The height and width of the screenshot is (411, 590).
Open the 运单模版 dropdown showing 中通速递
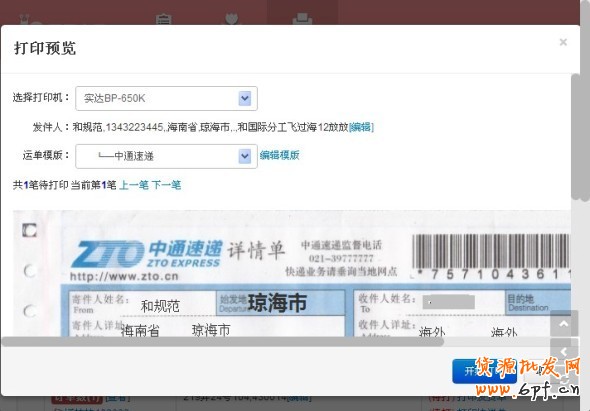click(x=166, y=156)
